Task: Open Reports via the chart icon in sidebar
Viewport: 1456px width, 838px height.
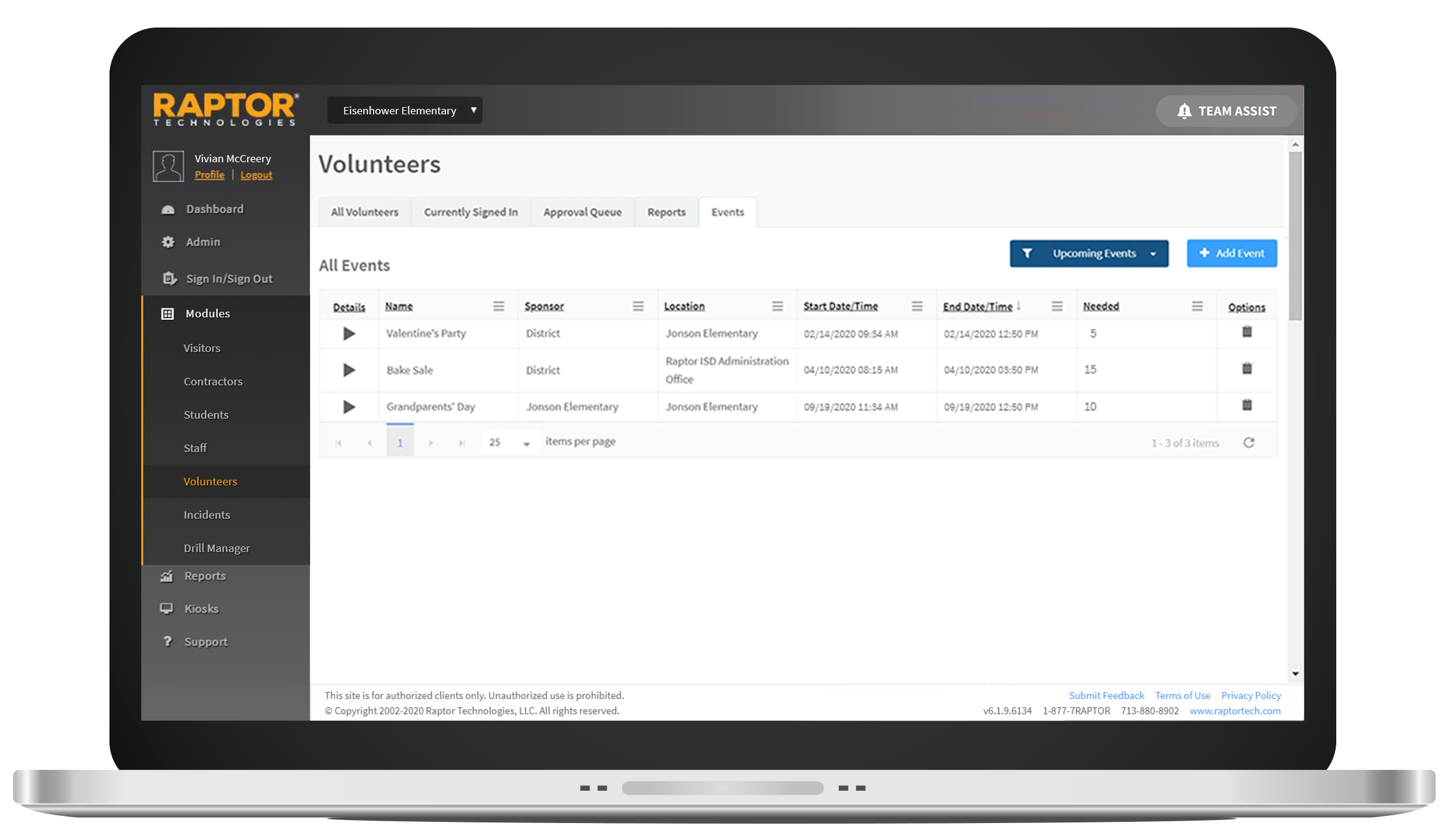Action: coord(168,575)
